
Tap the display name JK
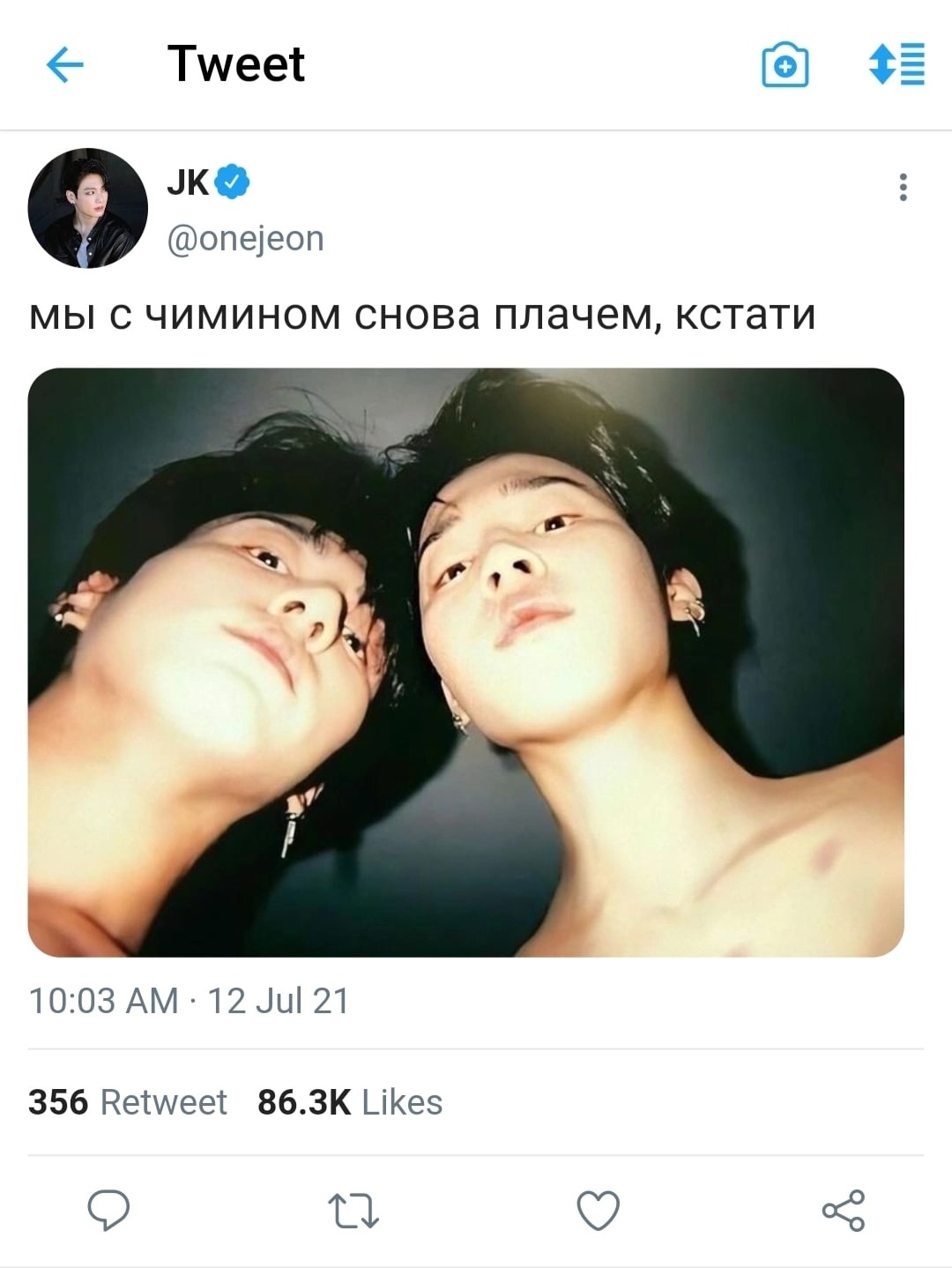coord(188,182)
